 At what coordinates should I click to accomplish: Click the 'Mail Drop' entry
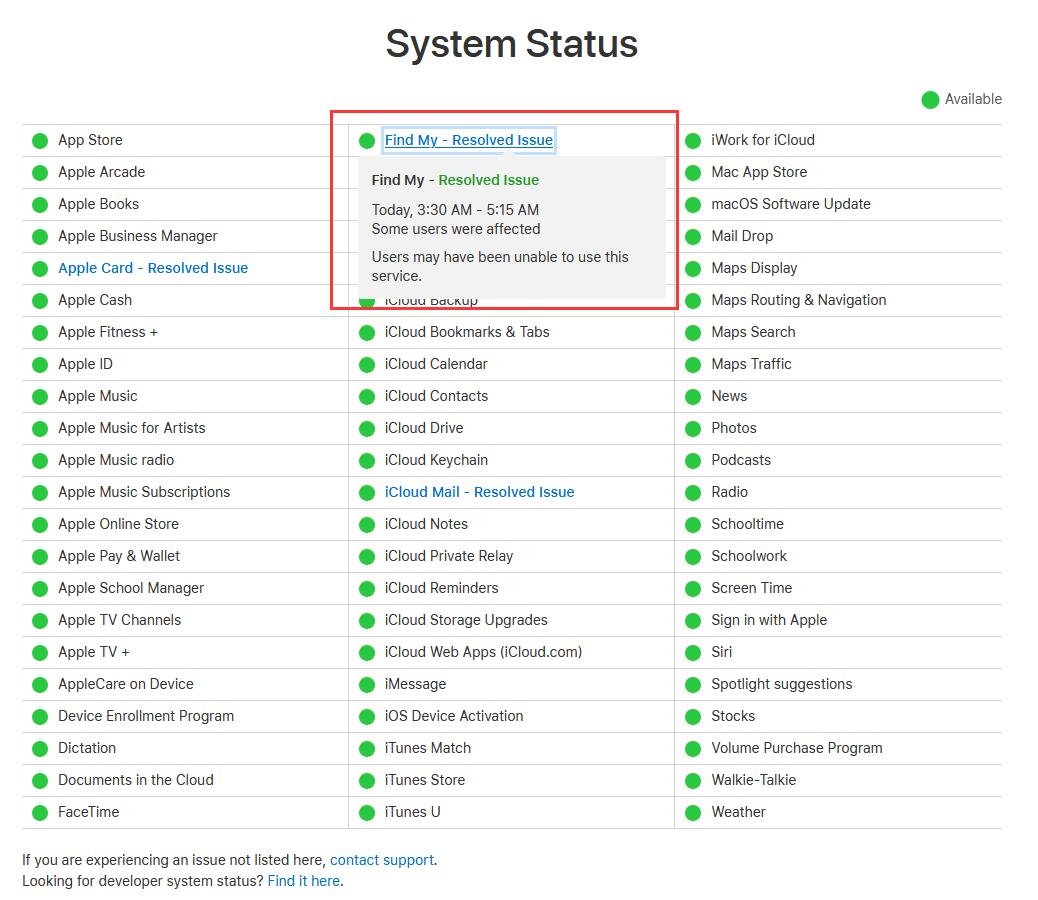742,236
